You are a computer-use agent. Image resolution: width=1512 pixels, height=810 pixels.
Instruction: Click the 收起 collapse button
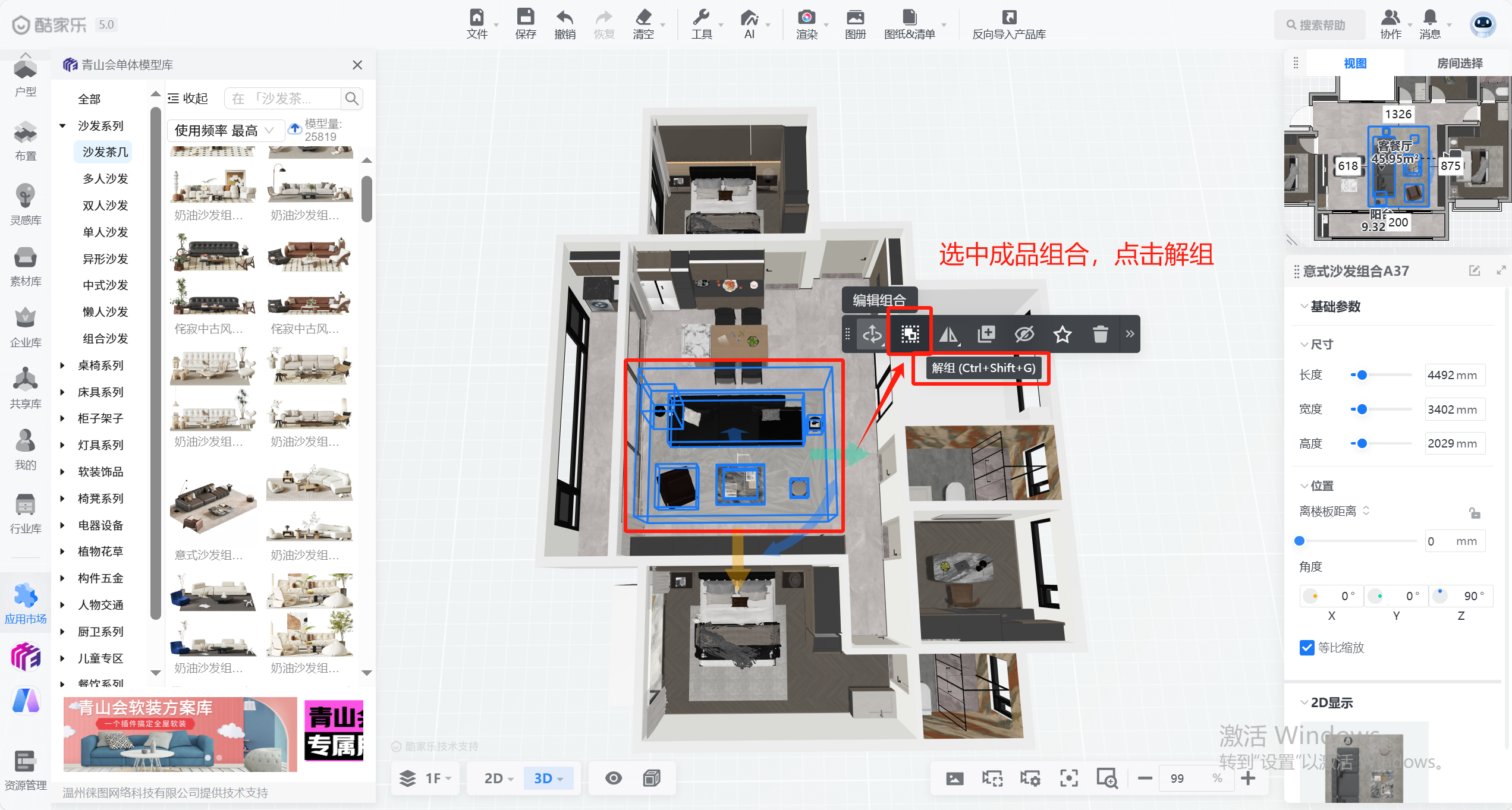click(x=188, y=98)
